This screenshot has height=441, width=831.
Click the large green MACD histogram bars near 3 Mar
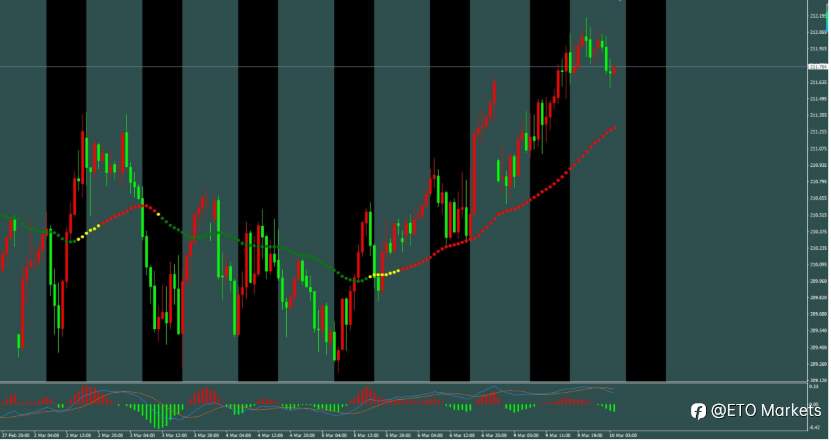(155, 414)
